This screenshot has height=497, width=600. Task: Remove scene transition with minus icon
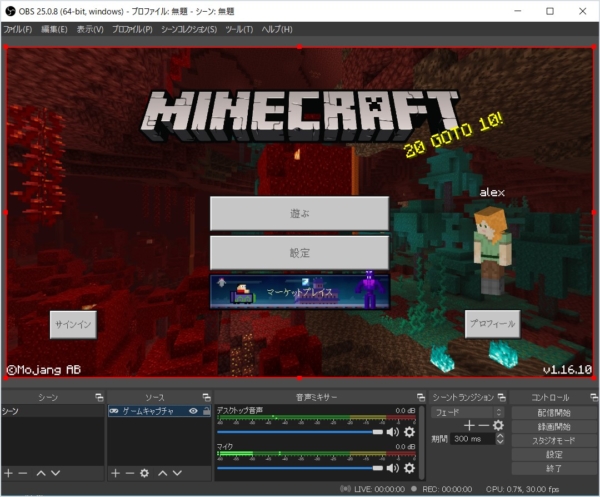484,425
